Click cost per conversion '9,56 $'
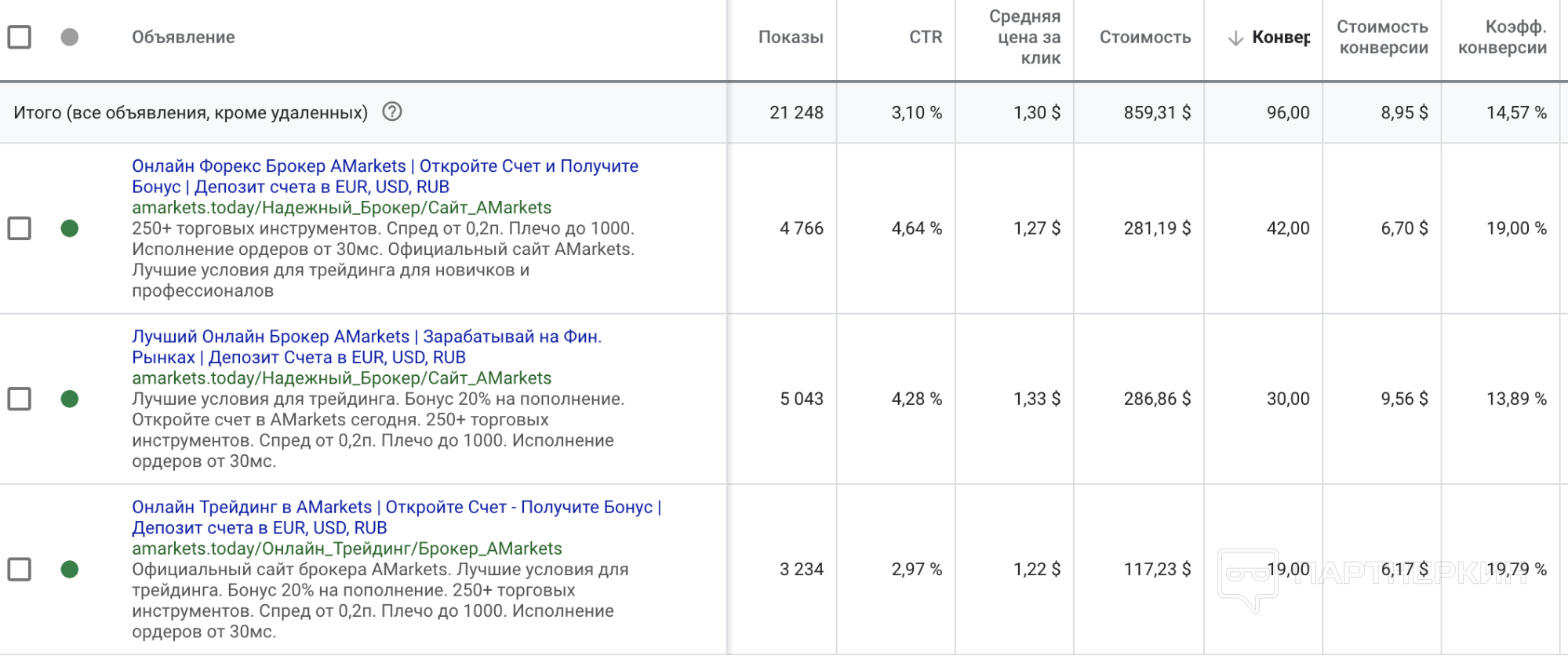 coord(1404,399)
